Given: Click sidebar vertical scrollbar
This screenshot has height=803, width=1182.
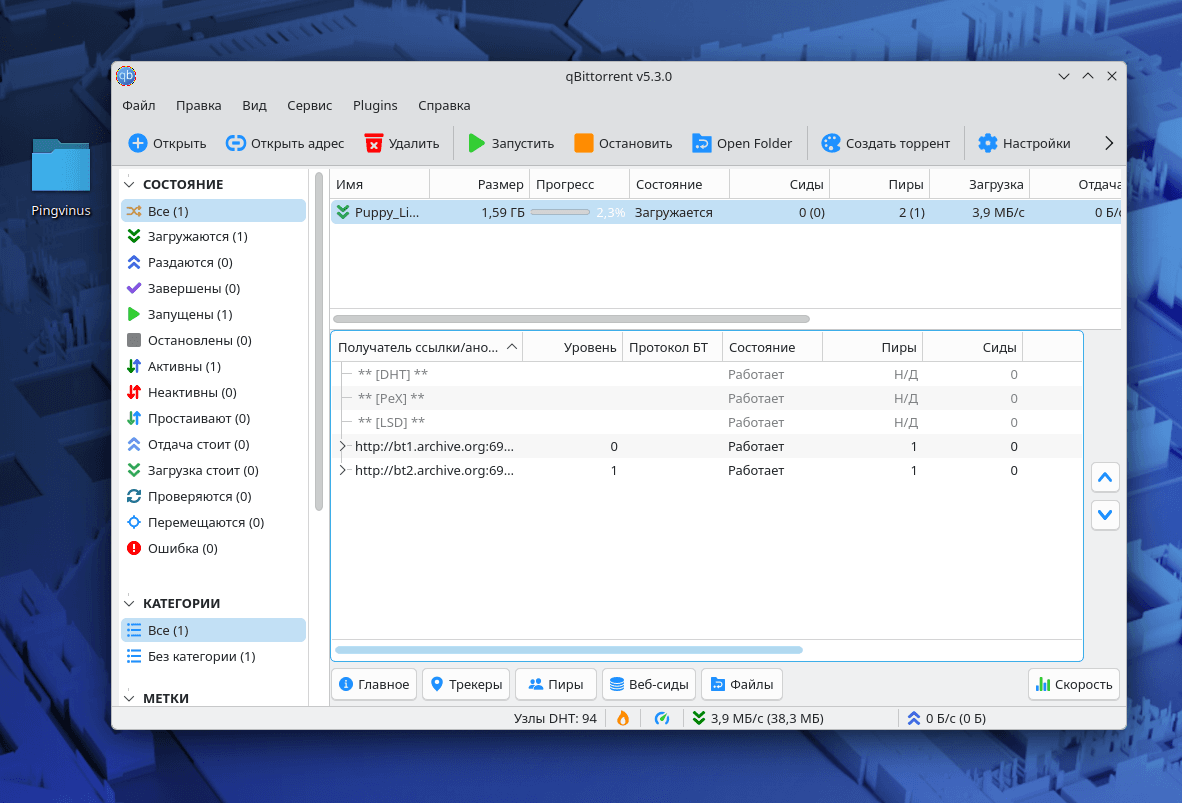Looking at the screenshot, I should pyautogui.click(x=319, y=342).
